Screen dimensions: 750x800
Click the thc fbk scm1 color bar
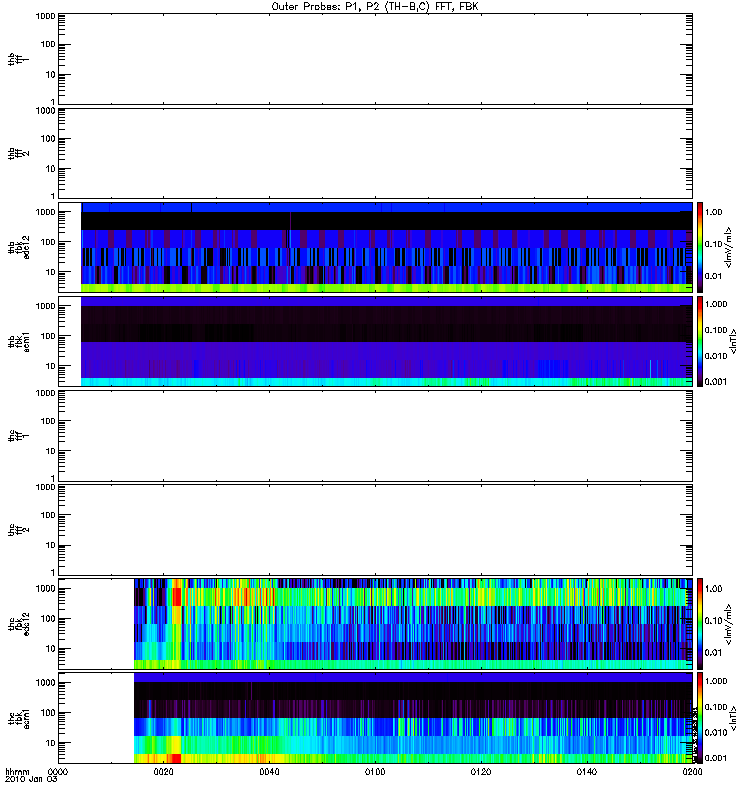700,718
